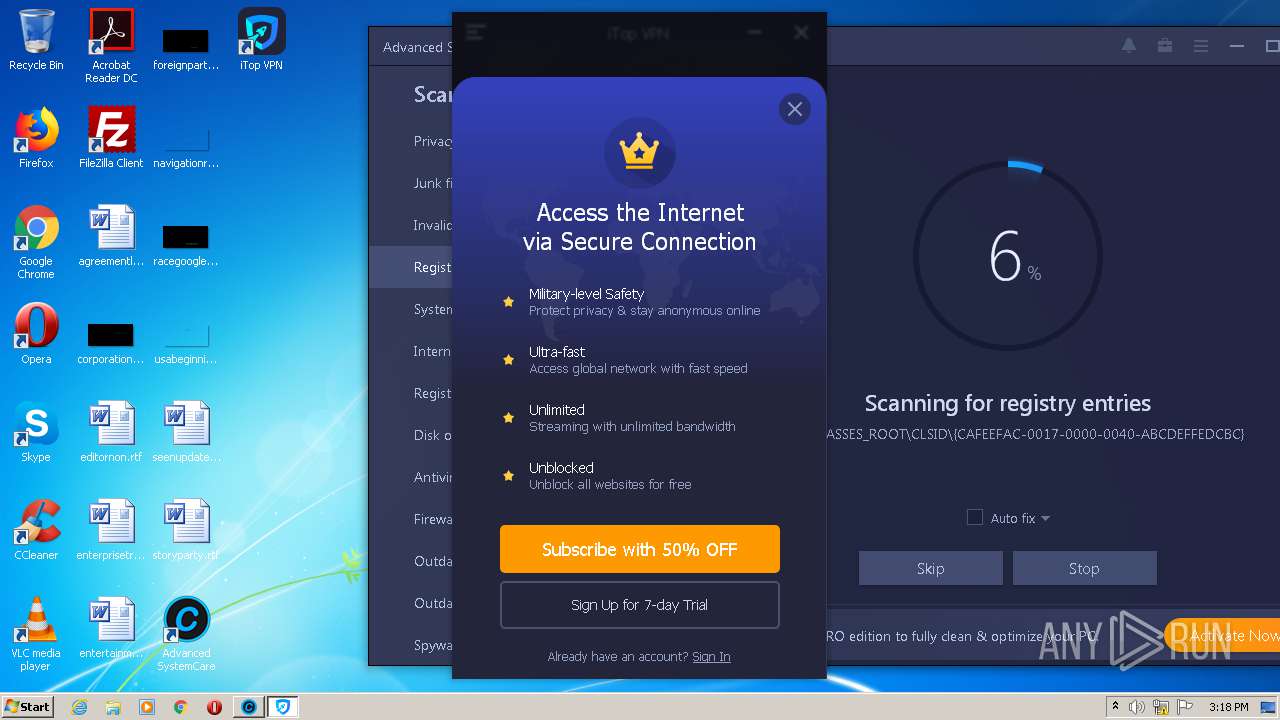
Task: Switch to iTop VPN taskbar button
Action: [x=283, y=707]
